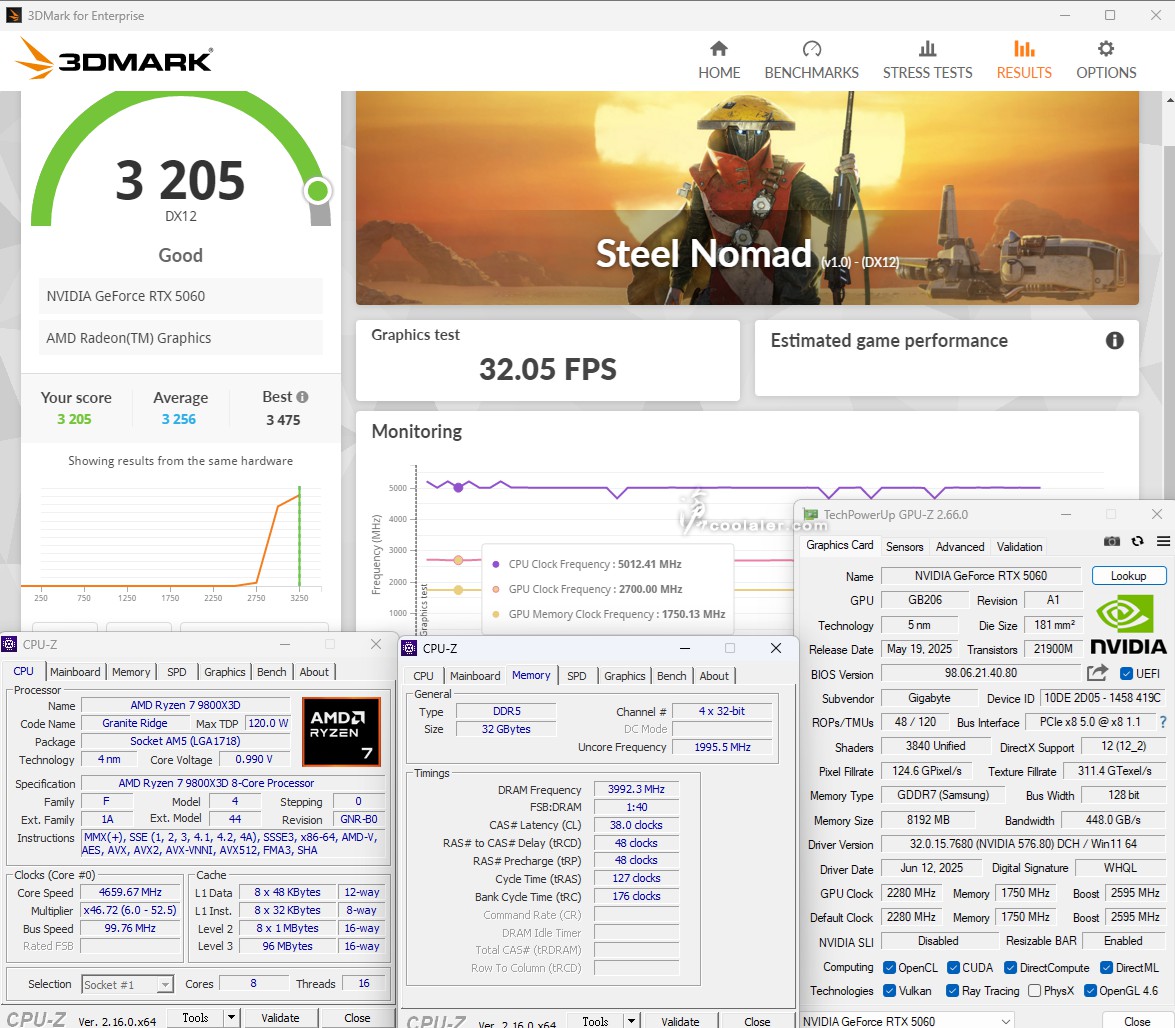Click the Tools button in CPU window
The width and height of the screenshot is (1175, 1028).
pyautogui.click(x=195, y=1018)
